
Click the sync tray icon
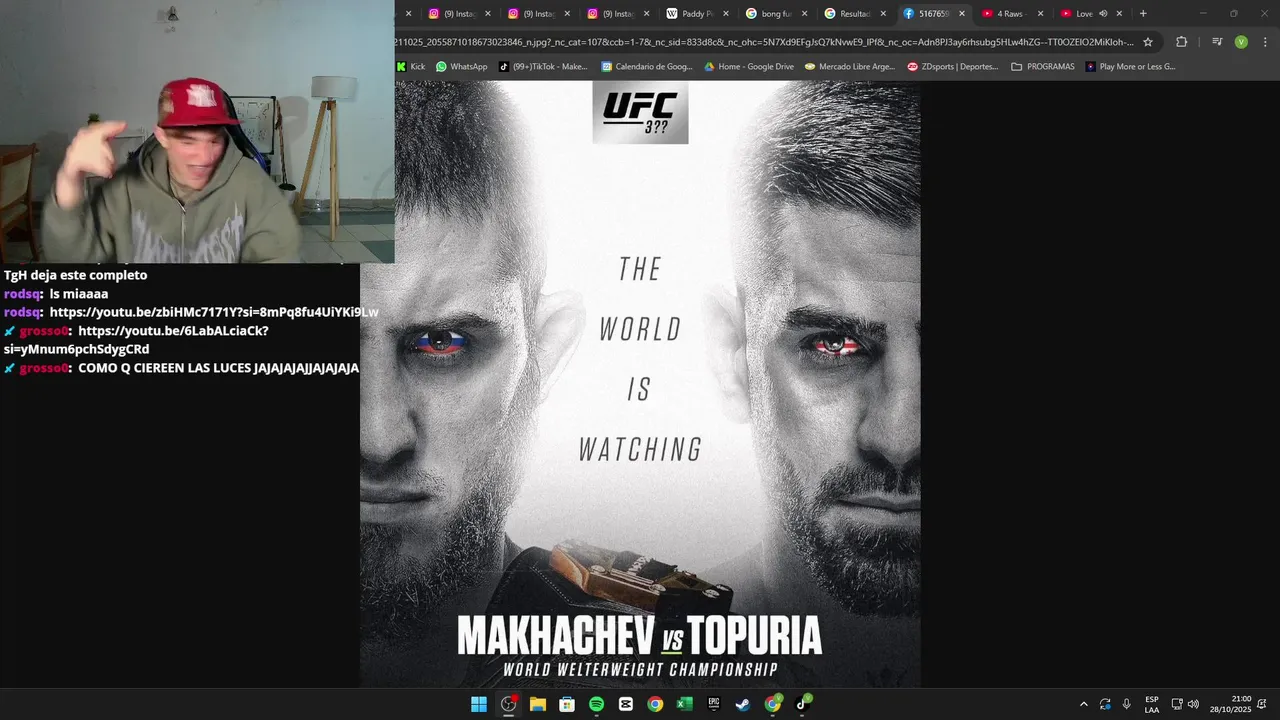1105,704
